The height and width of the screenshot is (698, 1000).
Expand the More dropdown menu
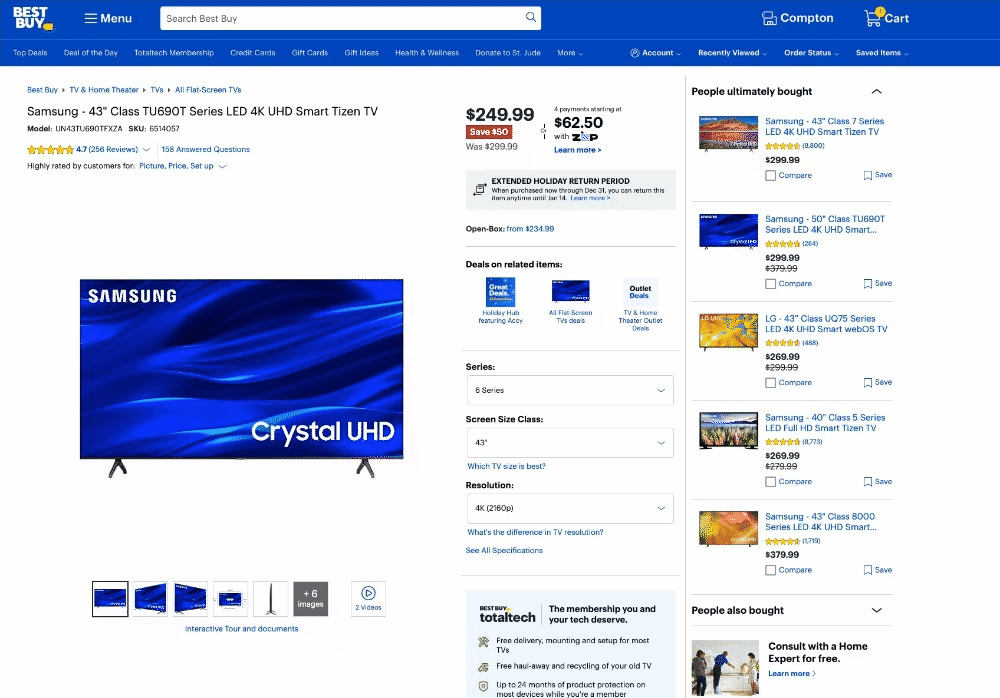tap(570, 53)
